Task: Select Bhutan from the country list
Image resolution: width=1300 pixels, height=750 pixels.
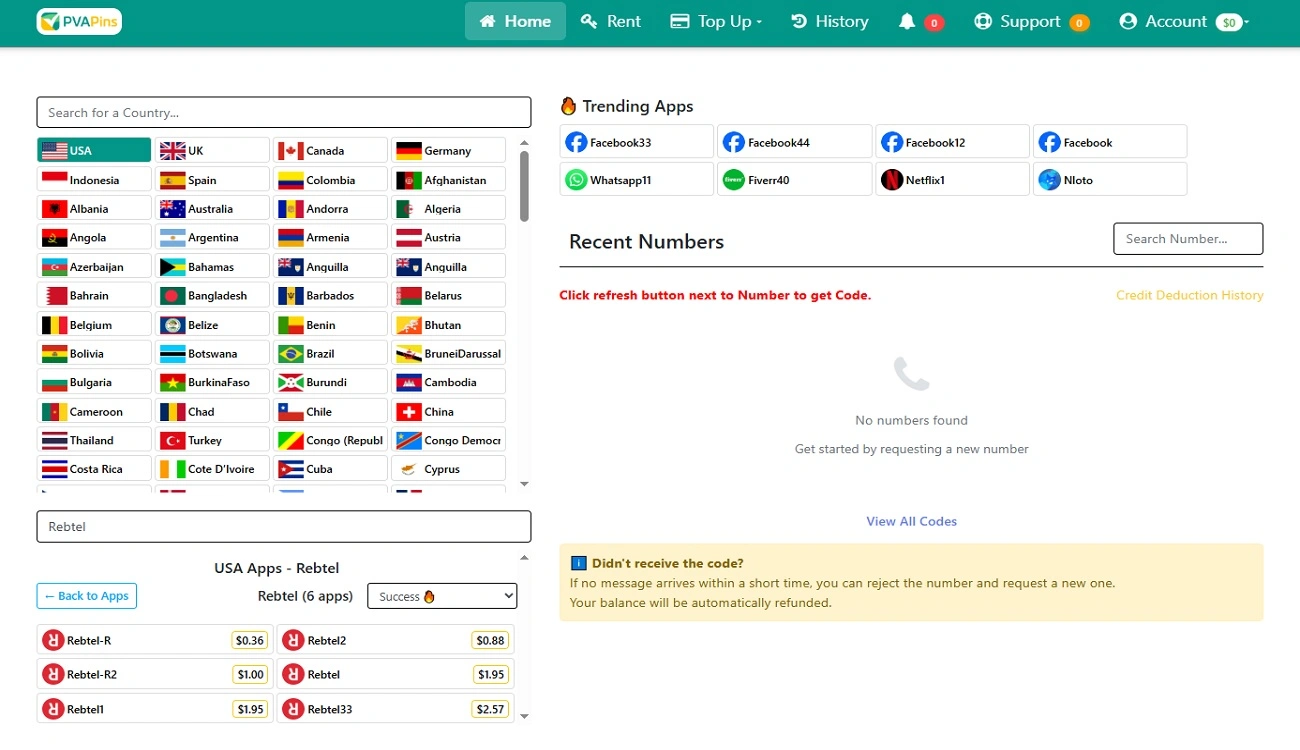Action: pos(448,324)
